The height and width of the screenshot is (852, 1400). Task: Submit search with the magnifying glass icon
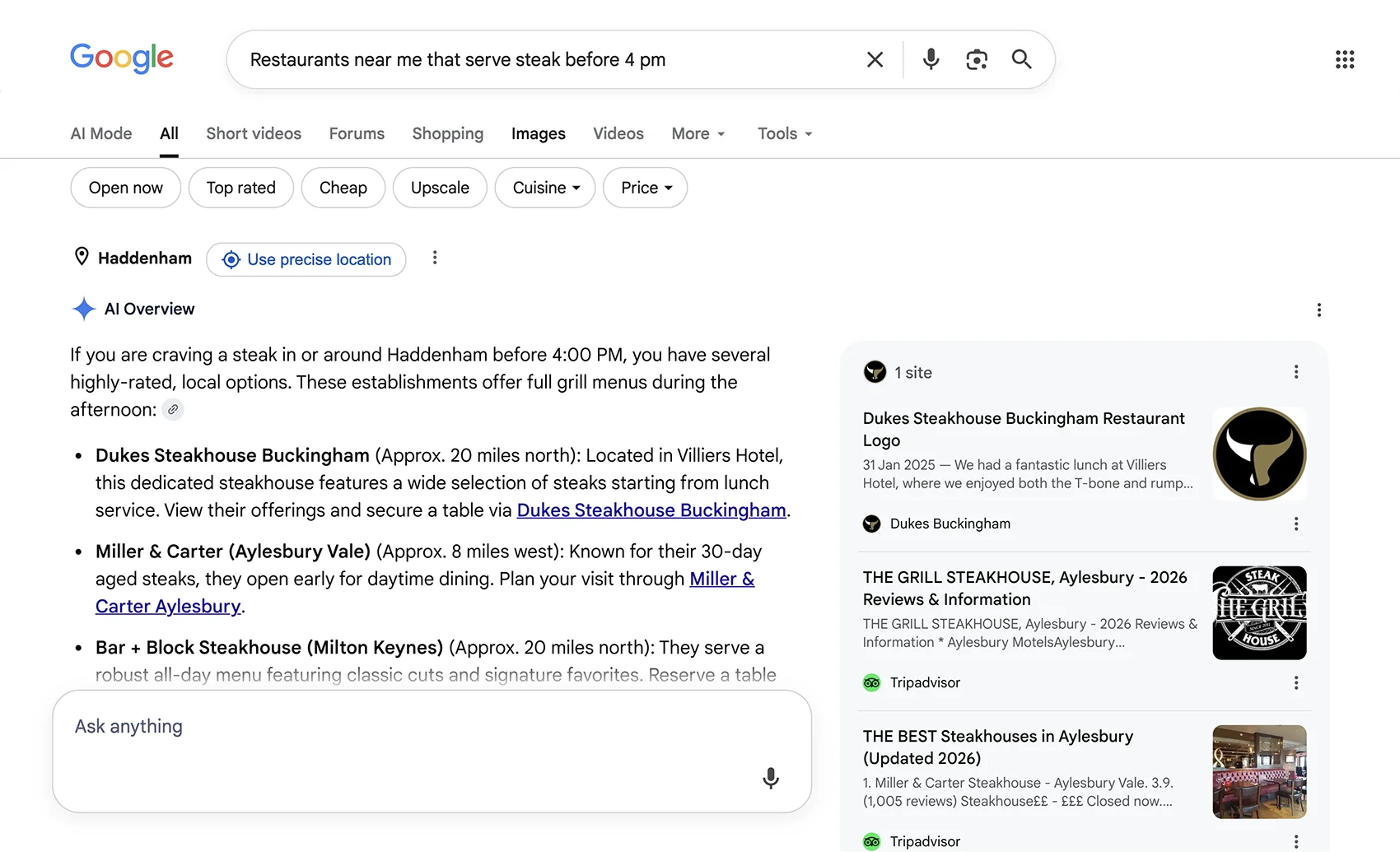point(1021,59)
